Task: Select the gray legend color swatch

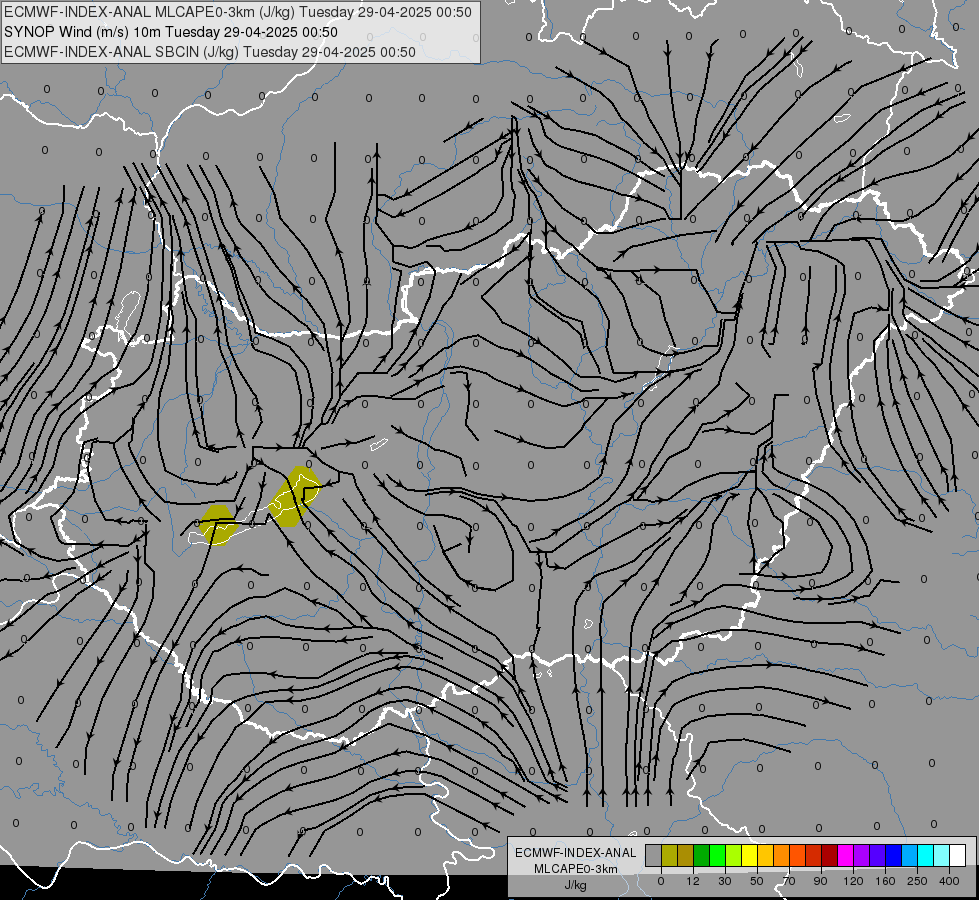Action: tap(653, 855)
